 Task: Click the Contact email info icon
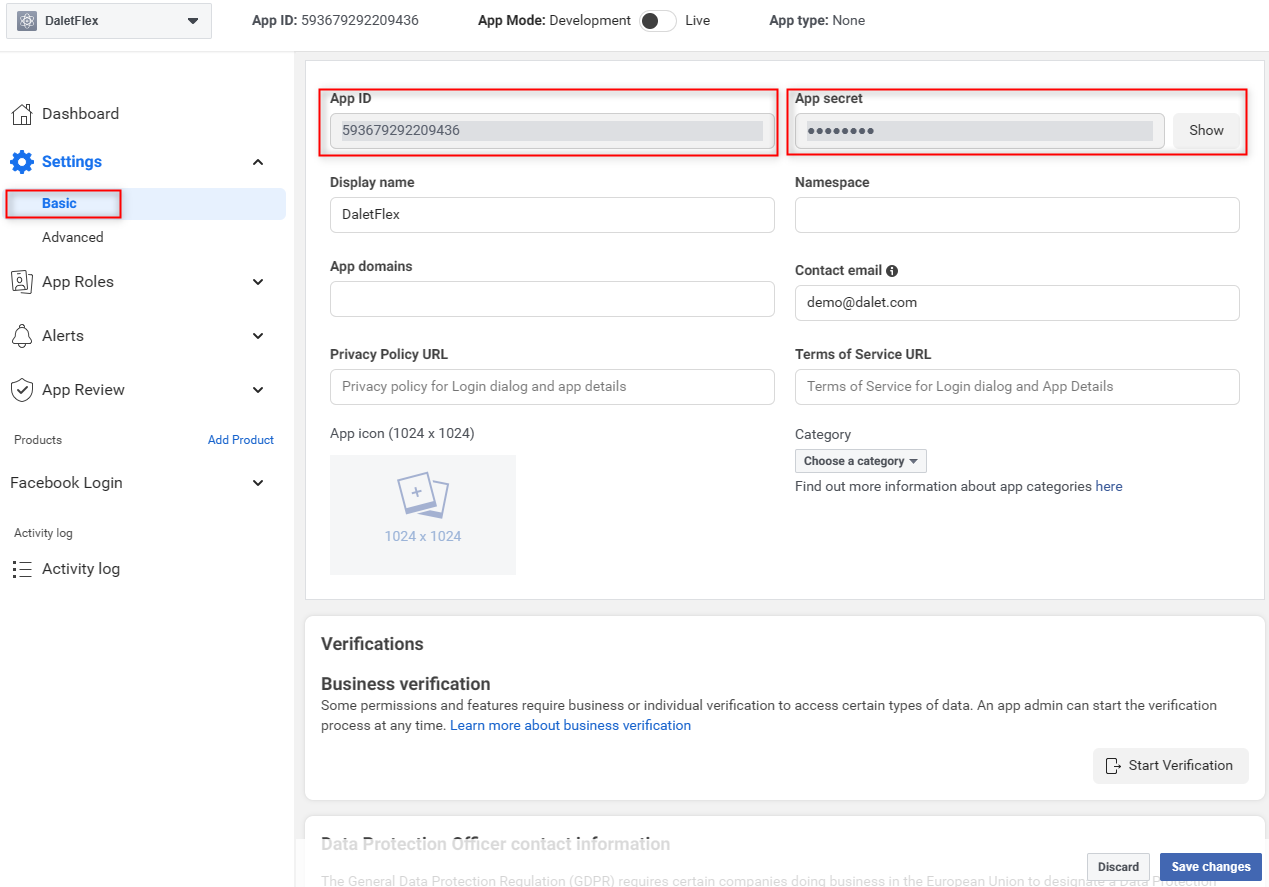[892, 271]
